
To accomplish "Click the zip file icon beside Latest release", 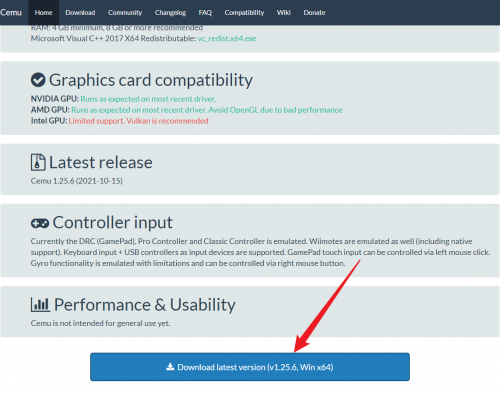I will point(38,162).
